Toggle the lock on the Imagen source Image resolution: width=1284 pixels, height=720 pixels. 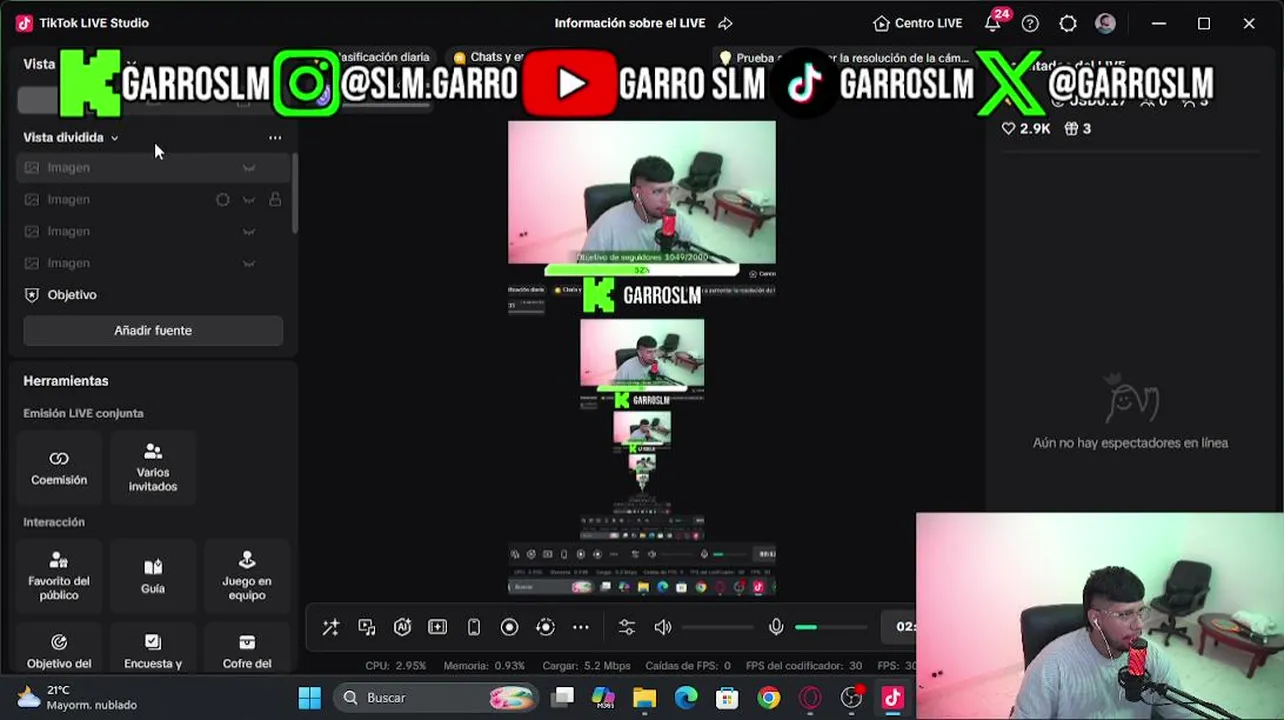click(275, 199)
